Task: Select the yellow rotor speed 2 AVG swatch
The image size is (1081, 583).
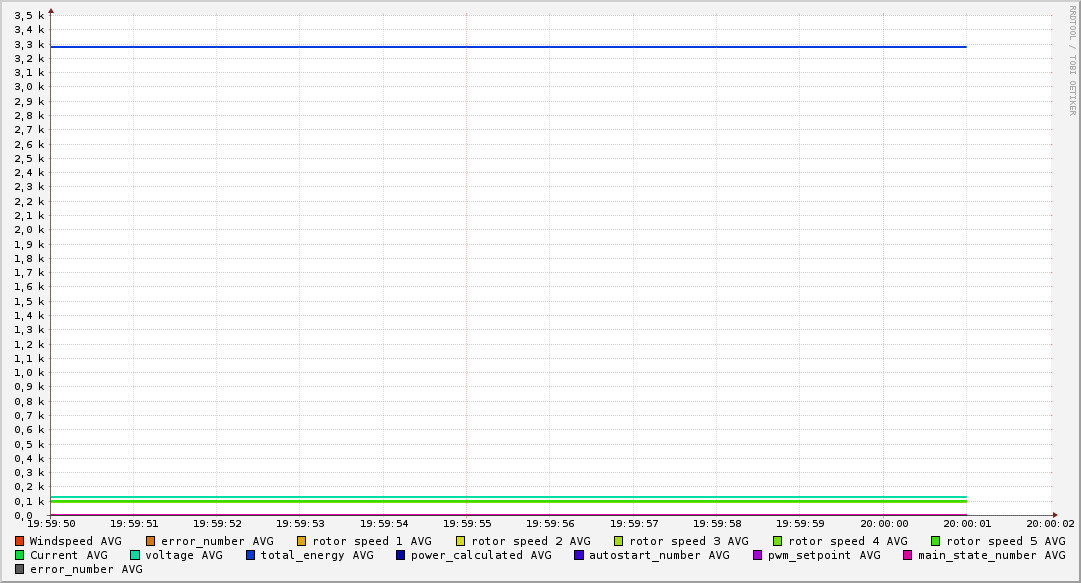Action: tap(461, 541)
